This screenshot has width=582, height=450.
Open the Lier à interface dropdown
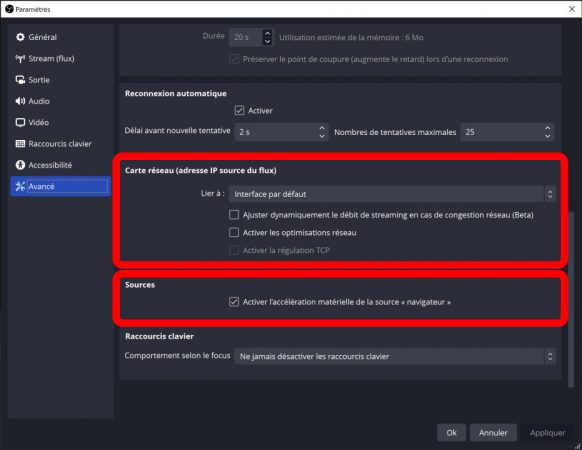392,194
